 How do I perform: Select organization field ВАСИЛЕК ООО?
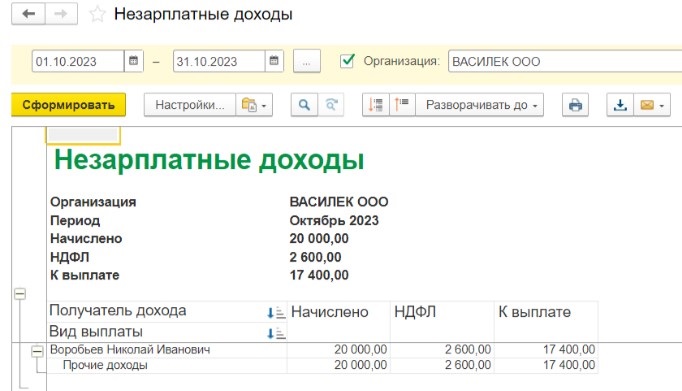coord(565,61)
